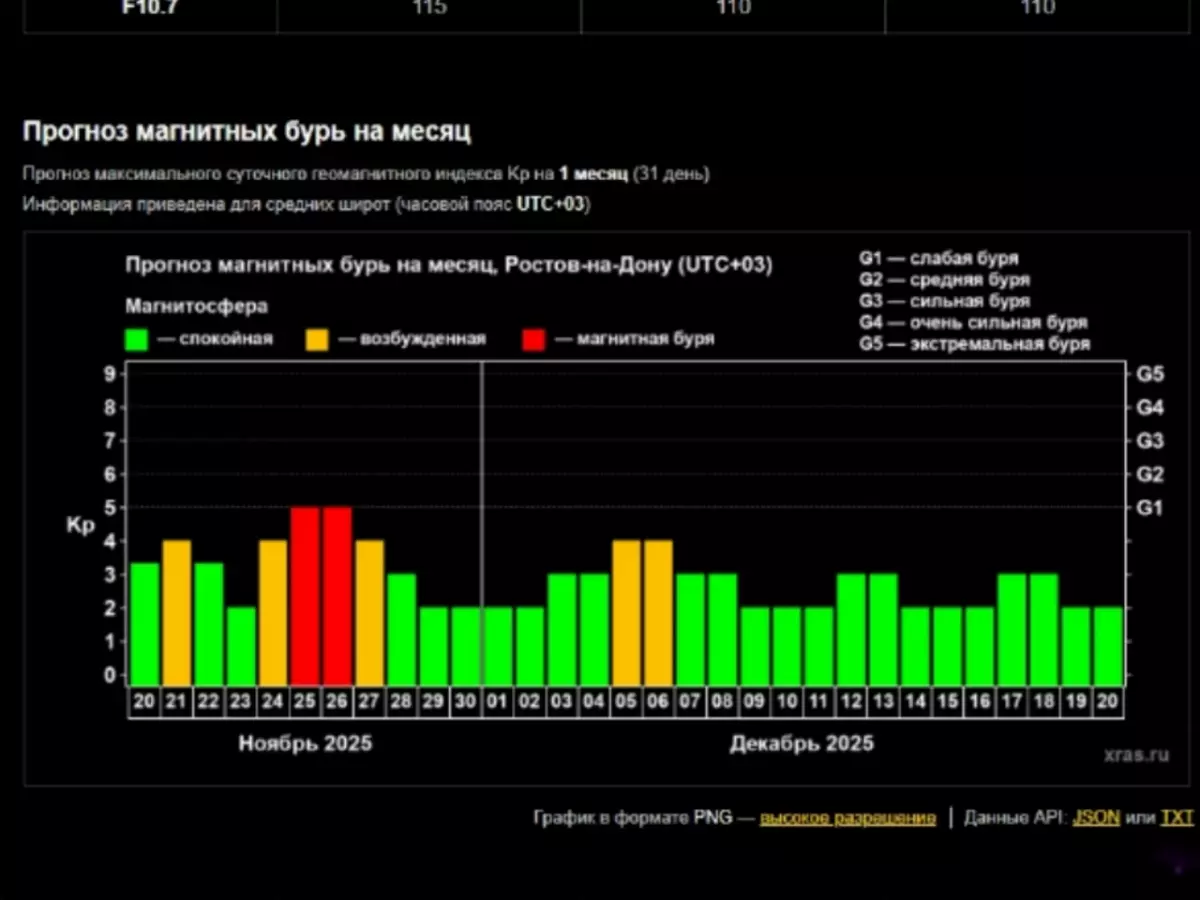Click the red bar for November 26
This screenshot has height=900, width=1200.
tap(337, 595)
